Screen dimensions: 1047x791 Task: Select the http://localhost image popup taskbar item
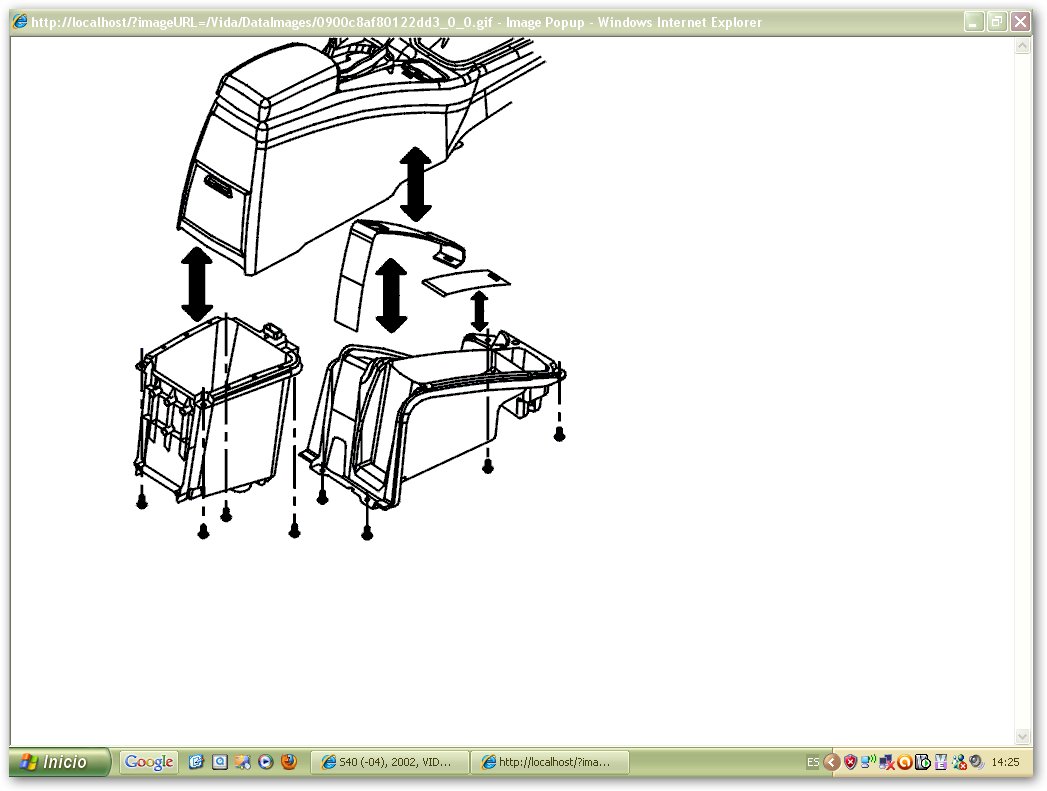[x=549, y=762]
